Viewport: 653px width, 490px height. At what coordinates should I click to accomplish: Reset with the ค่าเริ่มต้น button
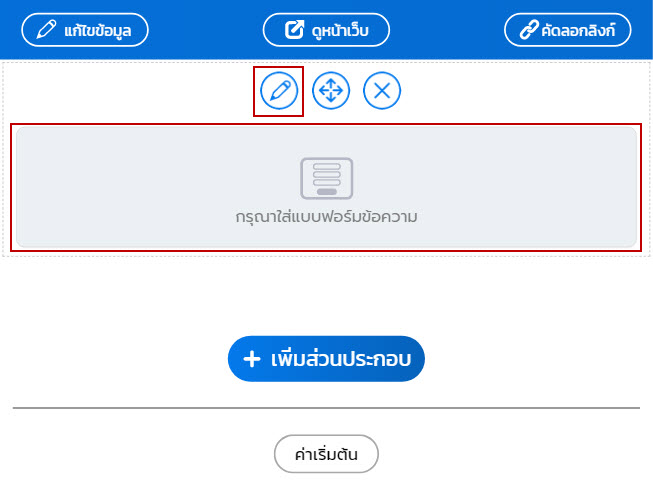pyautogui.click(x=326, y=454)
